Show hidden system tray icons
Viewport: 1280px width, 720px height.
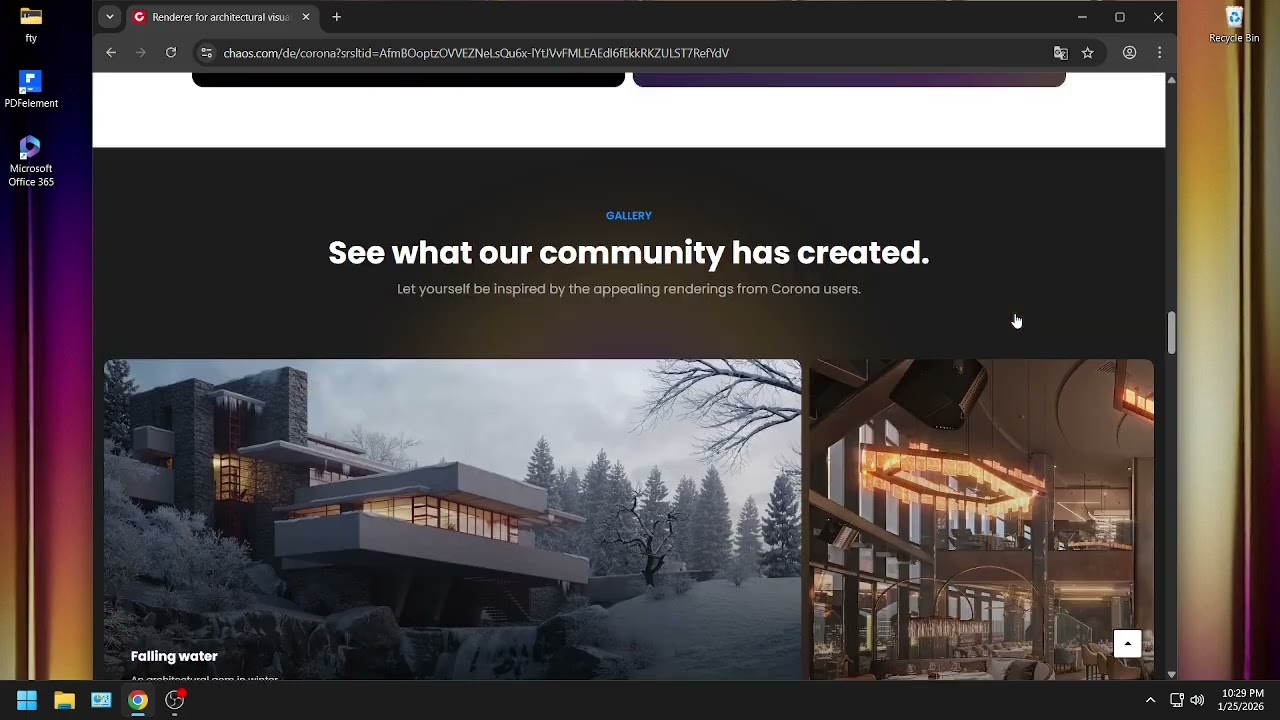click(1150, 700)
